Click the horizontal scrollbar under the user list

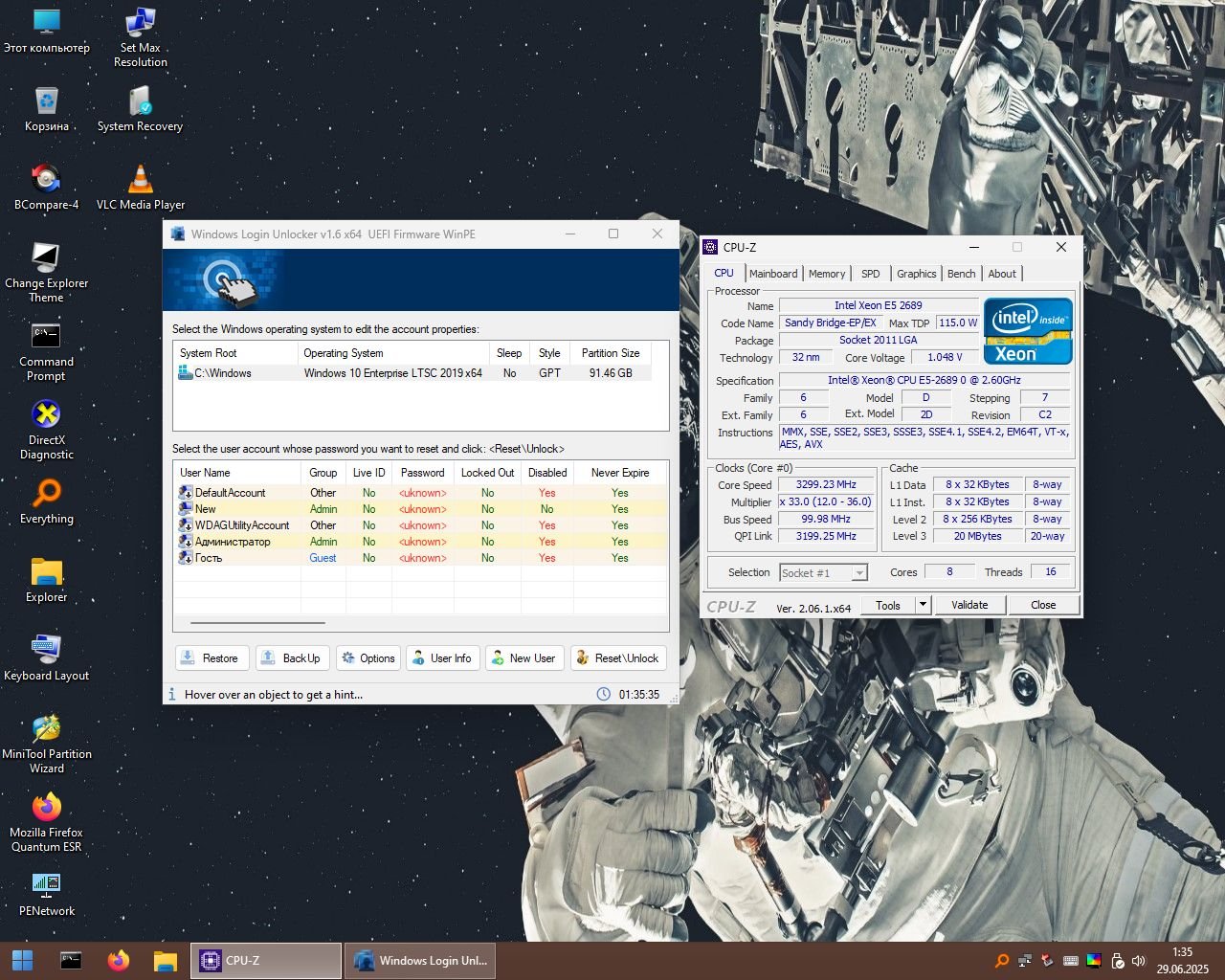tap(257, 623)
